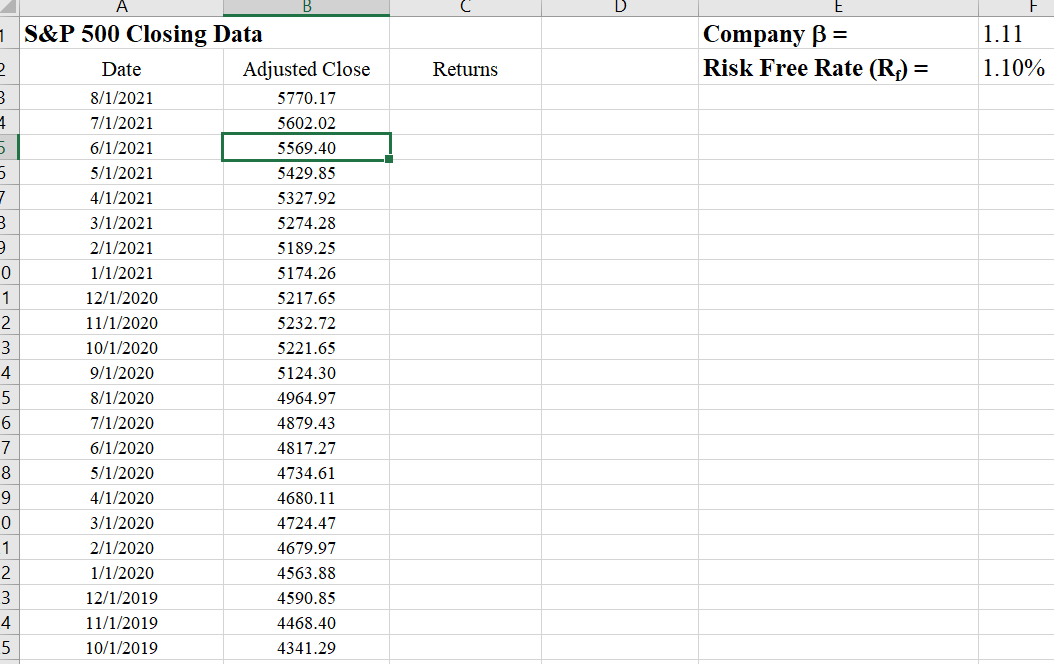Select the column A header
This screenshot has width=1054, height=664.
pos(122,6)
